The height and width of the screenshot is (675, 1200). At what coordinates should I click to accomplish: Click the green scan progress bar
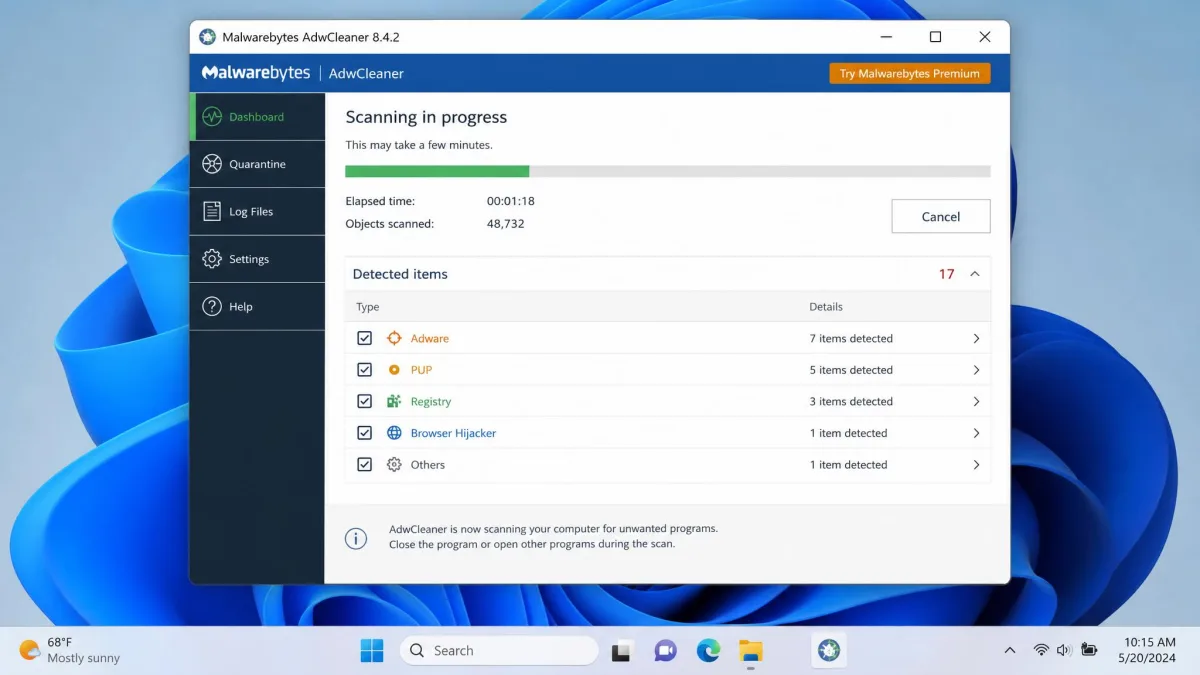[437, 171]
